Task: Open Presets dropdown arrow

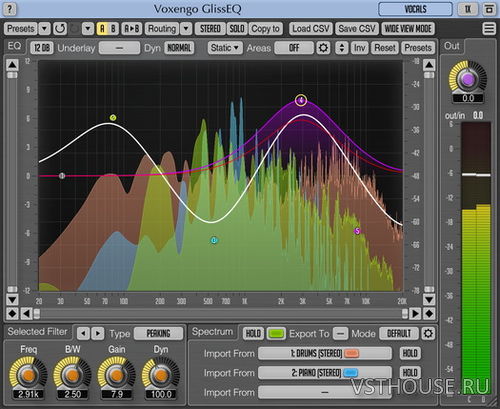Action: [x=44, y=29]
